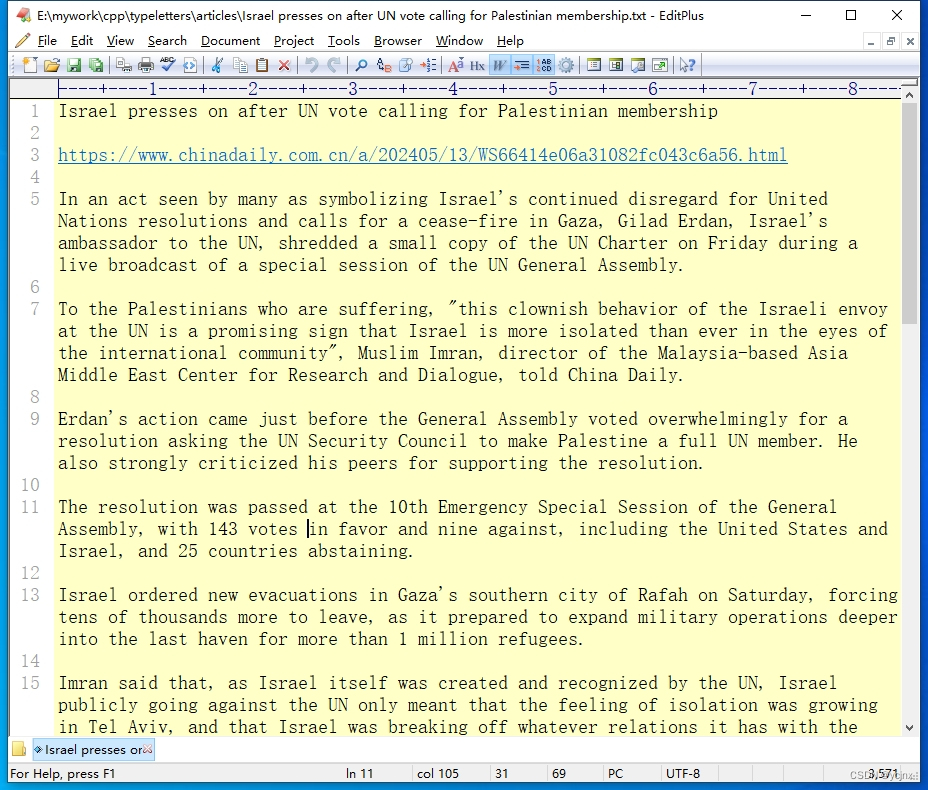Toggle Word Wrap (W) button
The width and height of the screenshot is (928, 790).
(x=500, y=65)
